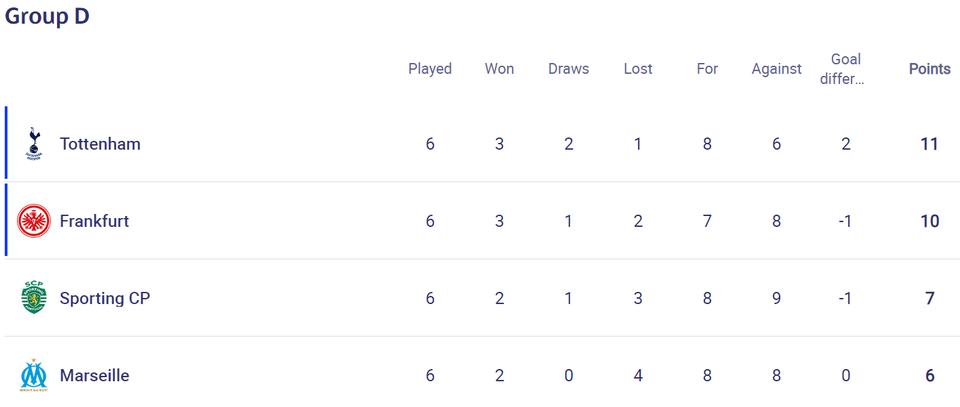Open the Tottenham team link
960x407 pixels.
pos(100,144)
